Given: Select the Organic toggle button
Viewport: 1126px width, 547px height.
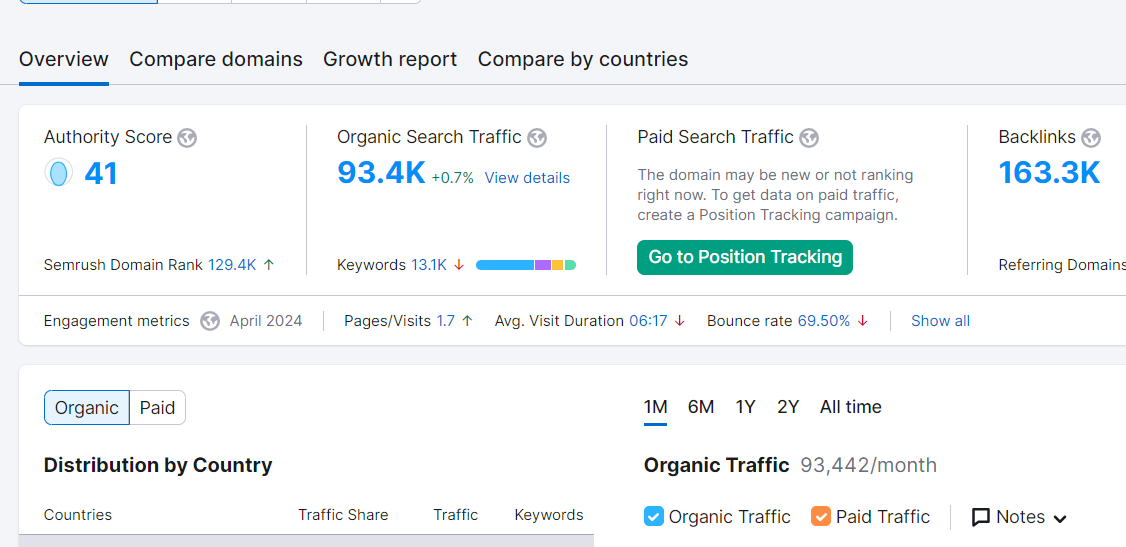Looking at the screenshot, I should point(87,408).
